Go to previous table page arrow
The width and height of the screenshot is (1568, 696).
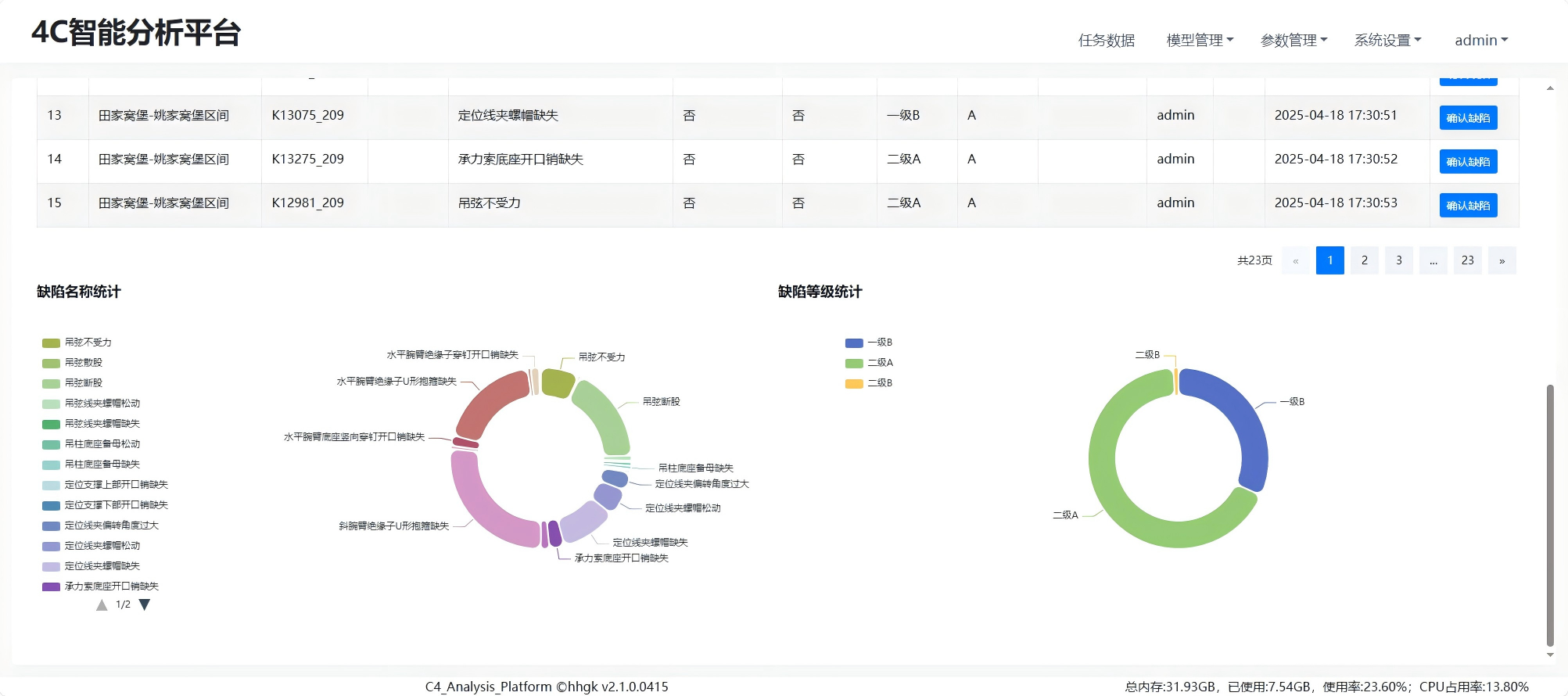pos(1296,260)
